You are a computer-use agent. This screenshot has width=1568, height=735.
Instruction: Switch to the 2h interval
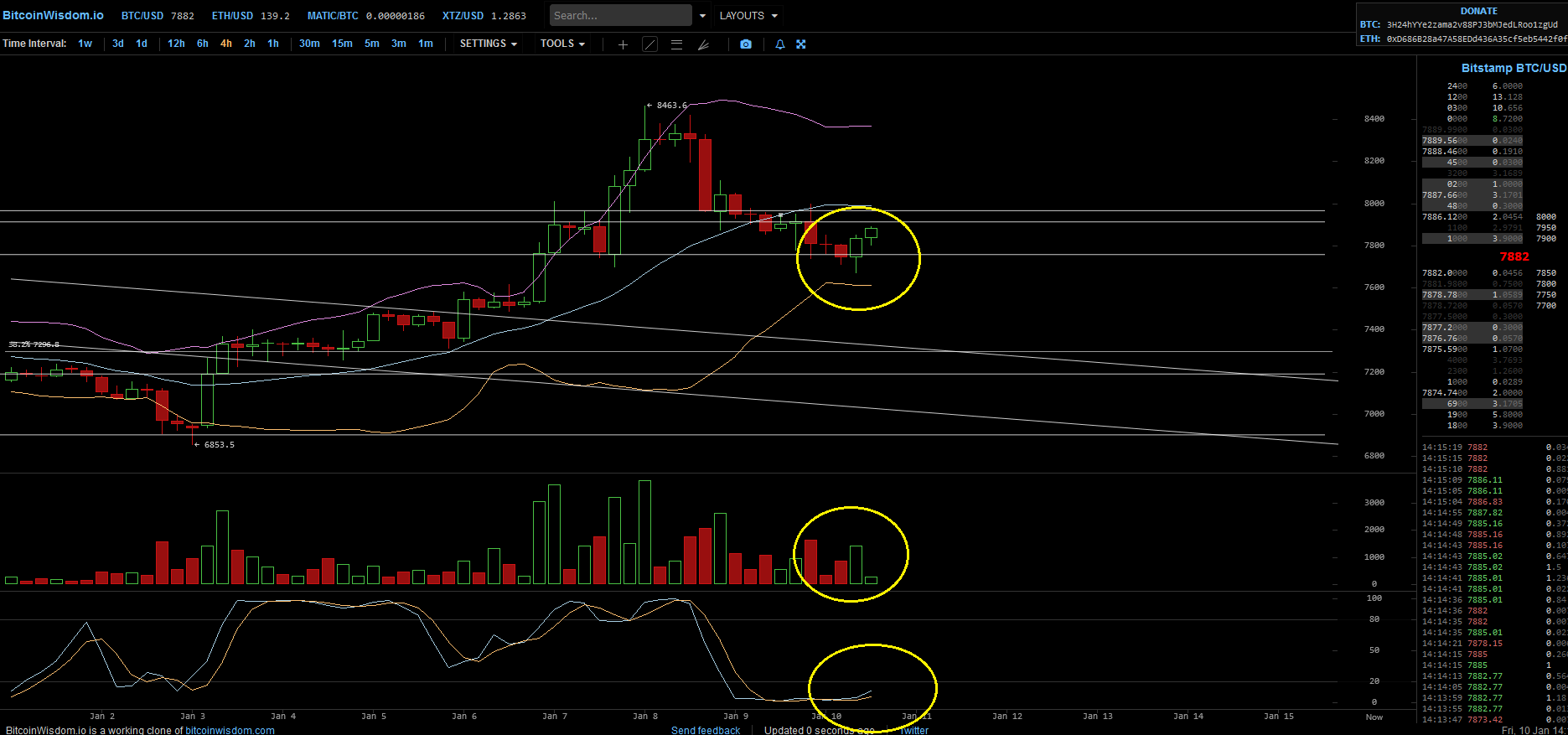250,44
